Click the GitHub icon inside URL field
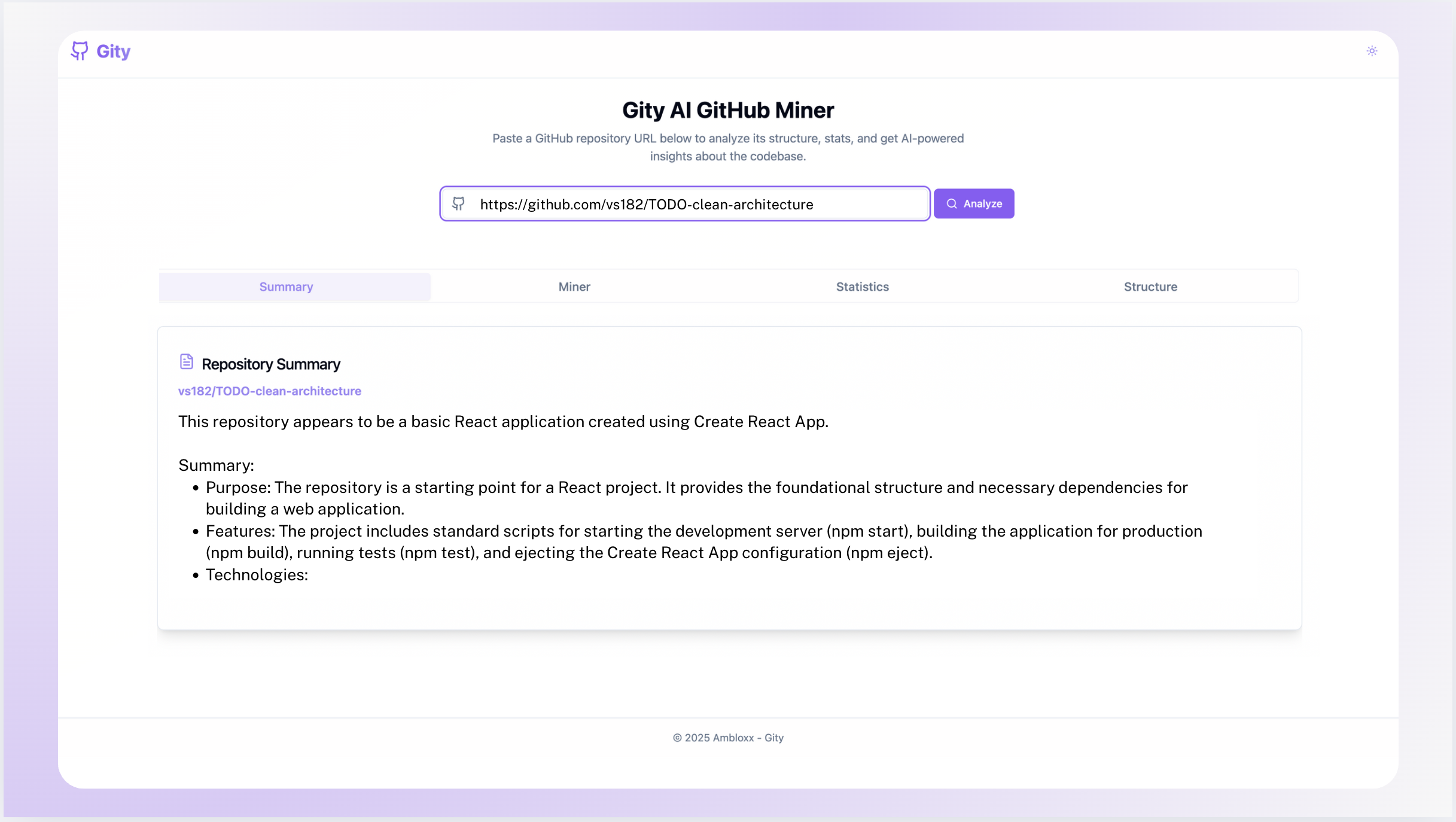 [x=458, y=204]
